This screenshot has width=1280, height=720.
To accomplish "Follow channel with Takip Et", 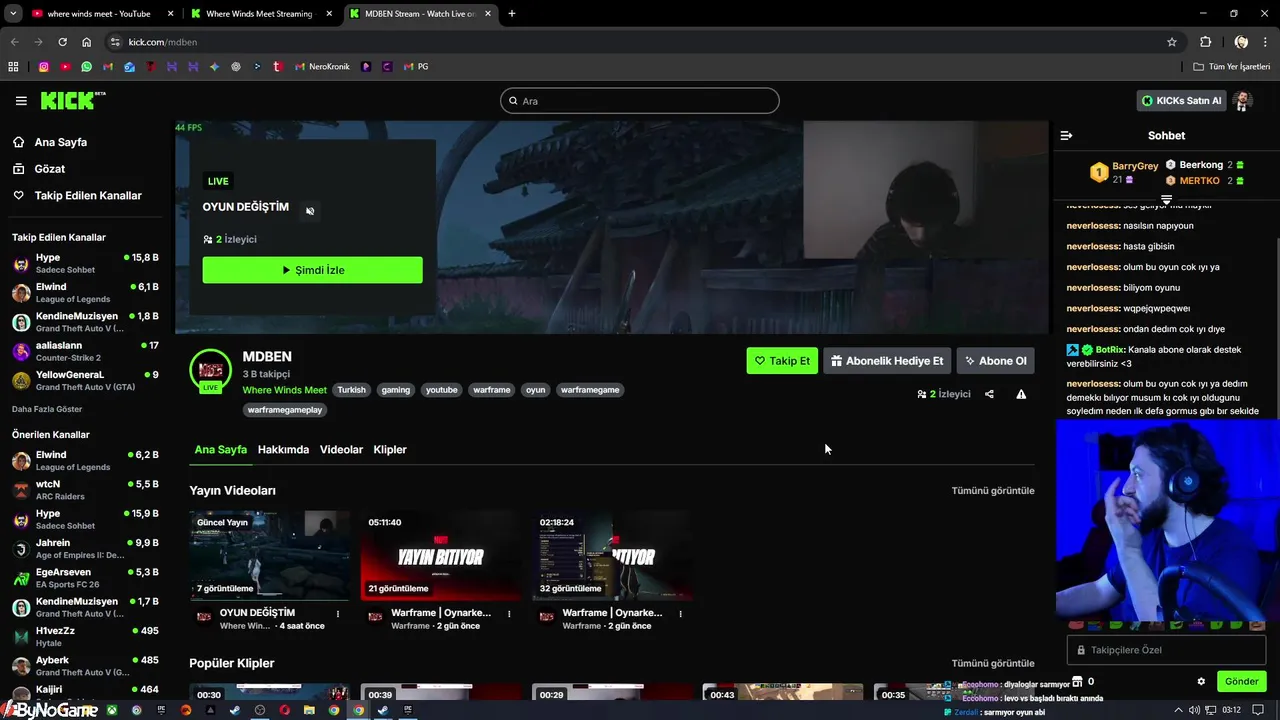I will click(782, 361).
